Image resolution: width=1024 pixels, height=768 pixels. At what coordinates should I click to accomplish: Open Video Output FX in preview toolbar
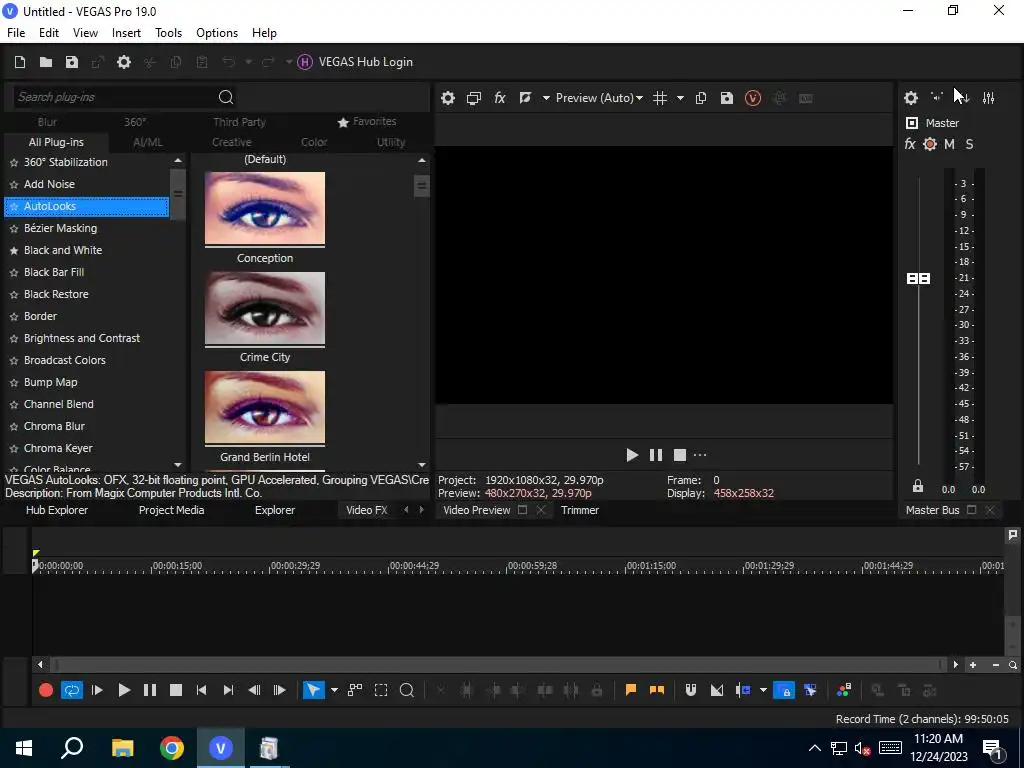pyautogui.click(x=500, y=98)
